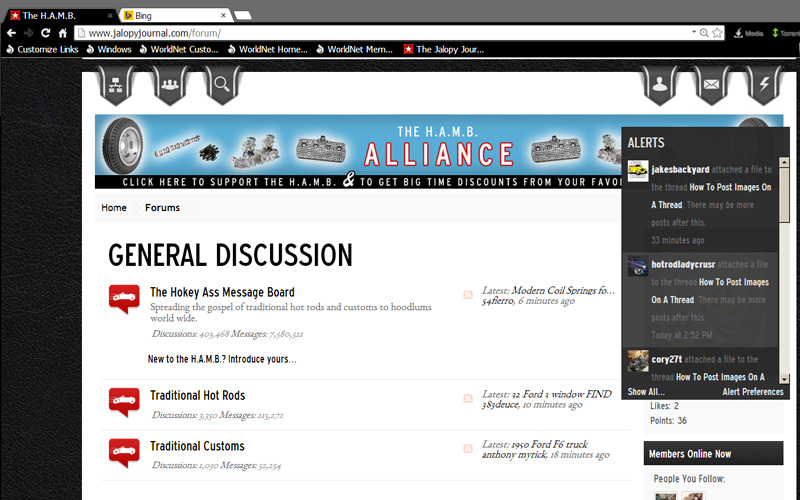Screen dimensions: 800x500
Task: Open the members shield icon
Action: coord(169,85)
